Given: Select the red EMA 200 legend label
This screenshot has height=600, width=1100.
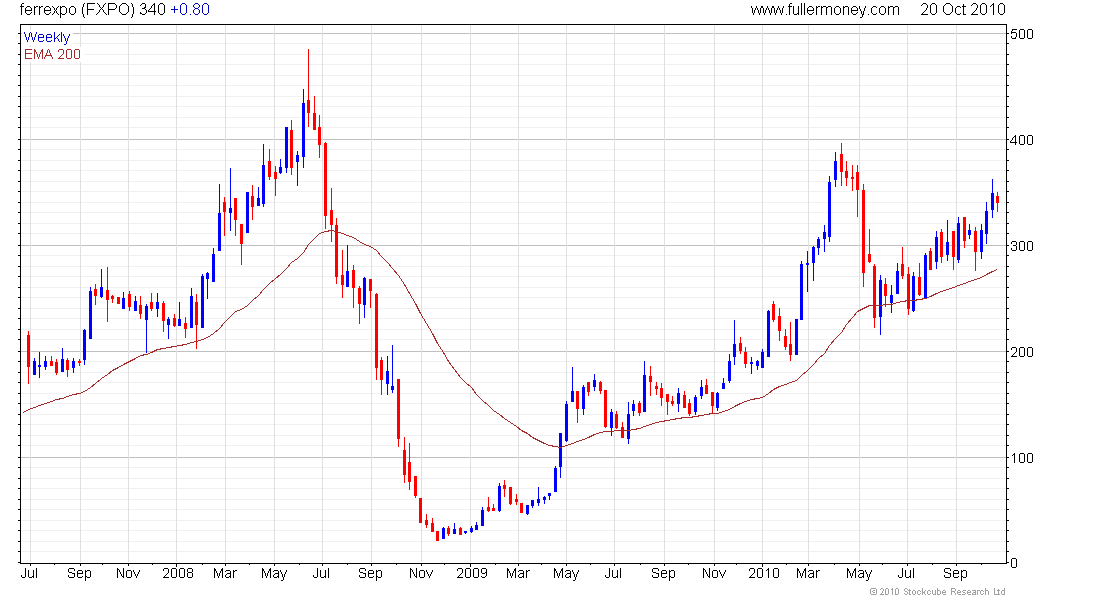Looking at the screenshot, I should coord(52,54).
